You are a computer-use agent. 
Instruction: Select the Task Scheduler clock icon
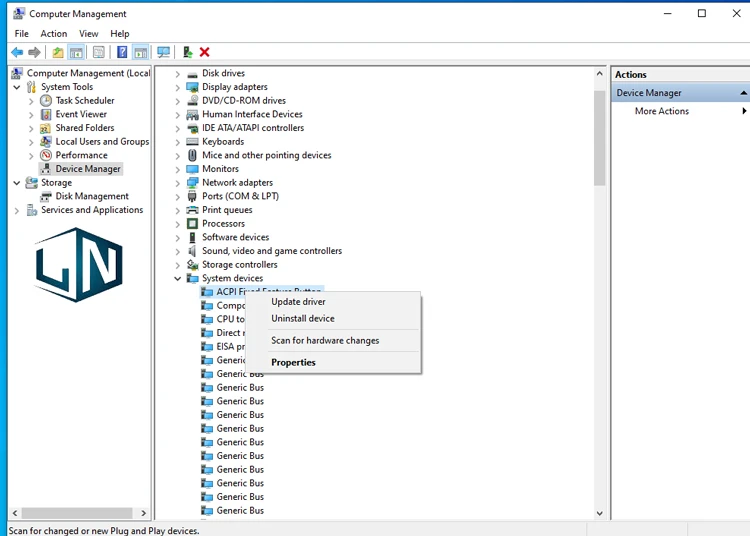(46, 101)
